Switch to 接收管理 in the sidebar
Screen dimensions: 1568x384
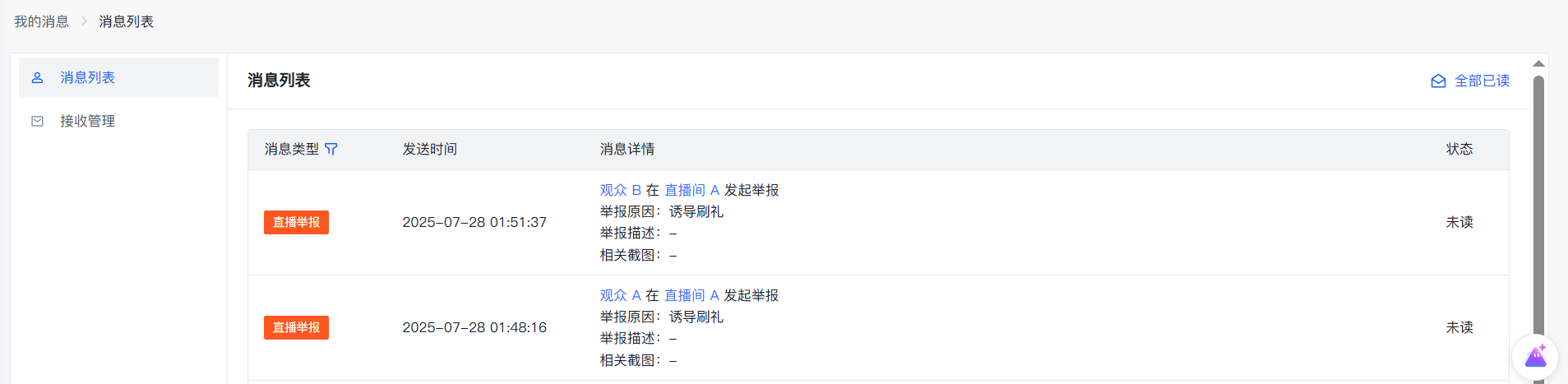point(87,121)
